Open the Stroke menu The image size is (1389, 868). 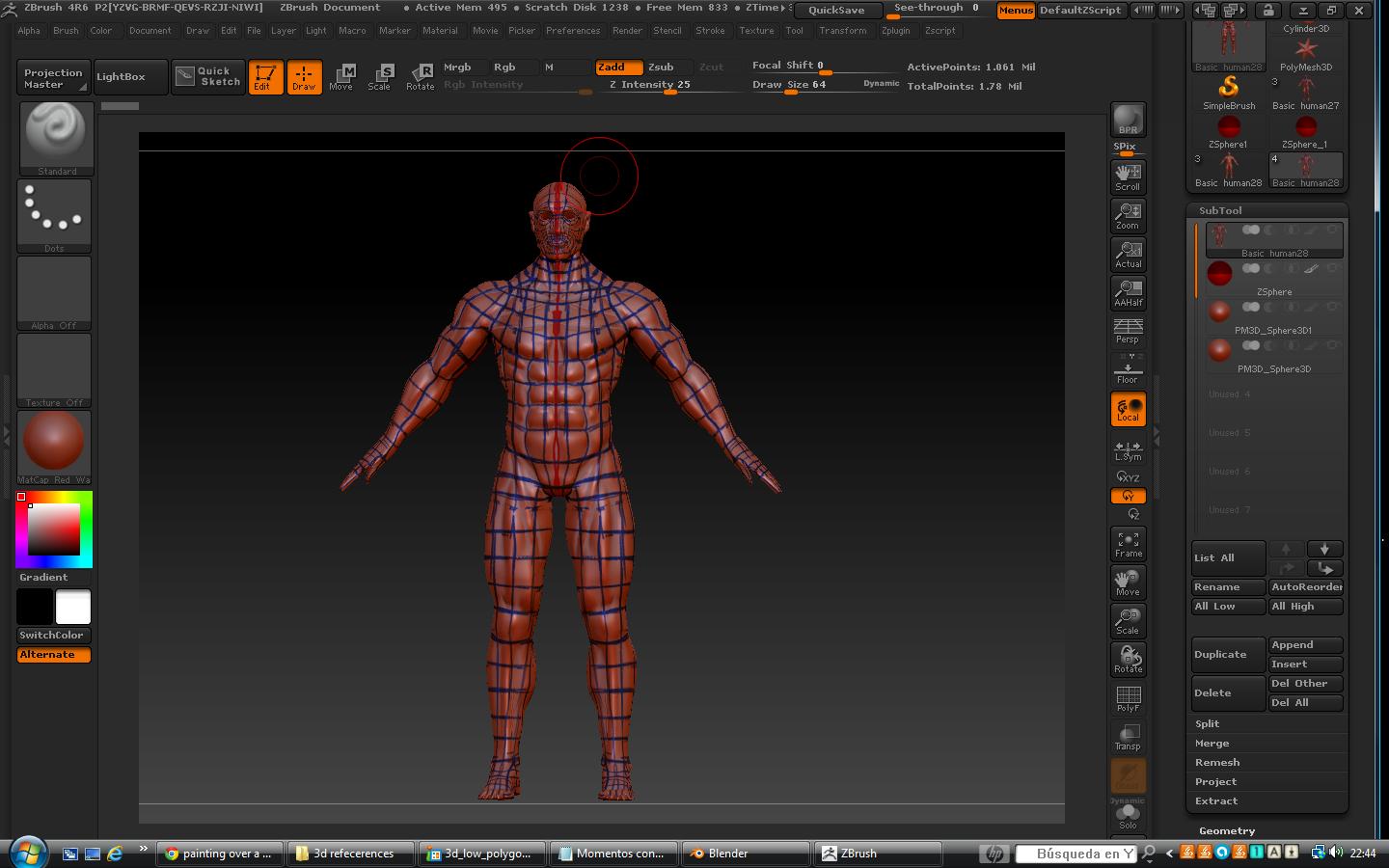(710, 31)
